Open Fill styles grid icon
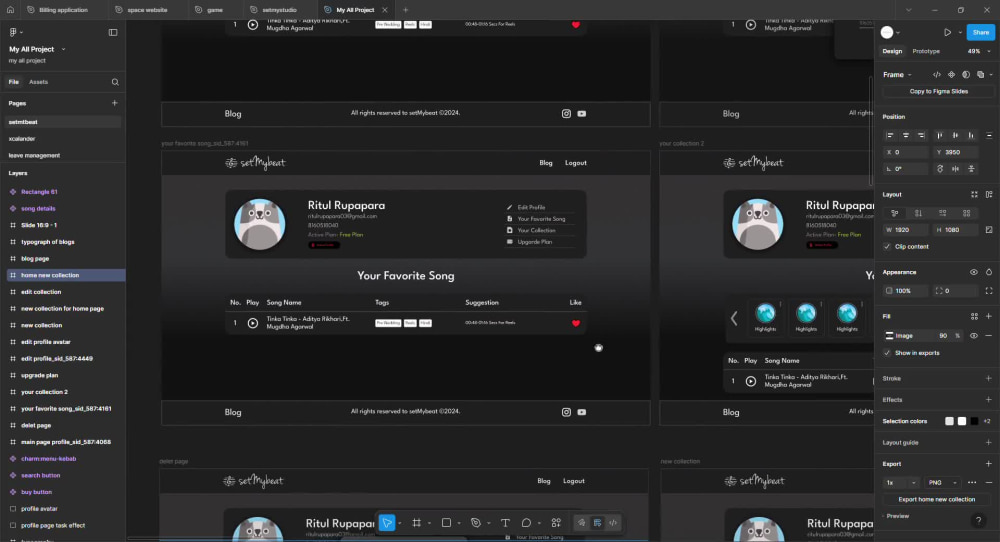The width and height of the screenshot is (1000, 542). 974,316
